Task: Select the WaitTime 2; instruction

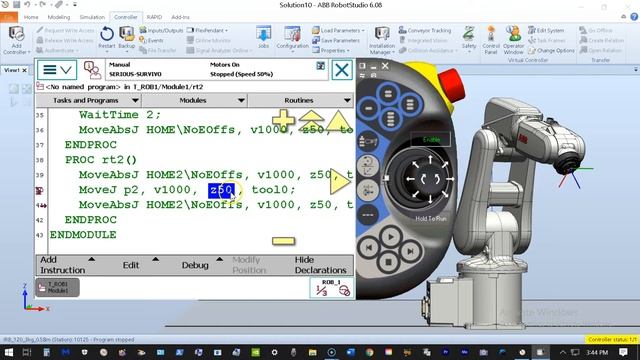Action: [120, 115]
